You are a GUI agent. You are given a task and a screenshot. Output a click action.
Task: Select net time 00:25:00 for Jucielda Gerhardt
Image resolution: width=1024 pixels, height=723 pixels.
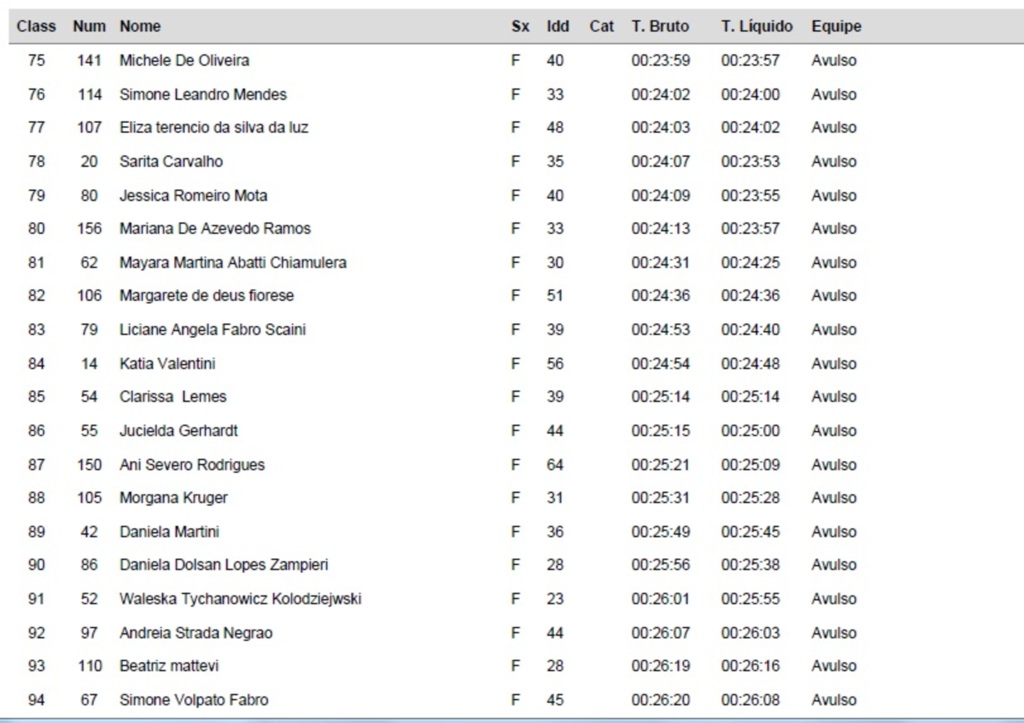[x=750, y=431]
